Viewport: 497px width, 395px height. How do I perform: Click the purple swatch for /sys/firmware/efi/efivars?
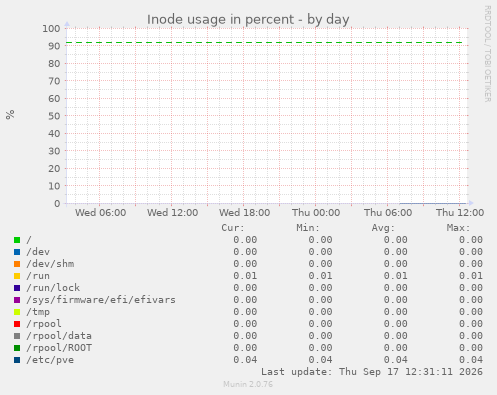coord(17,300)
